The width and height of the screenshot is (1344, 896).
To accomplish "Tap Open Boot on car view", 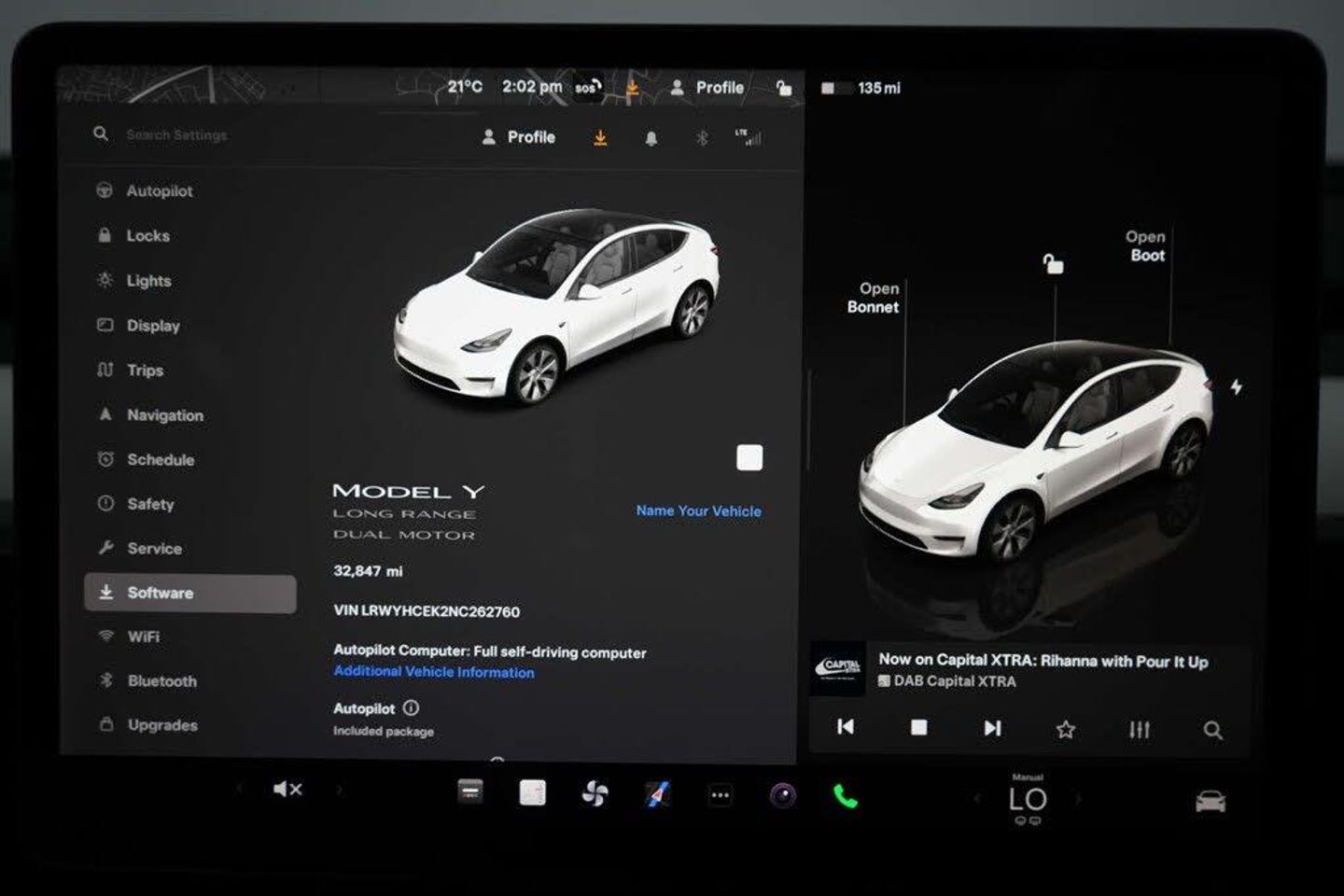I will coord(1146,246).
